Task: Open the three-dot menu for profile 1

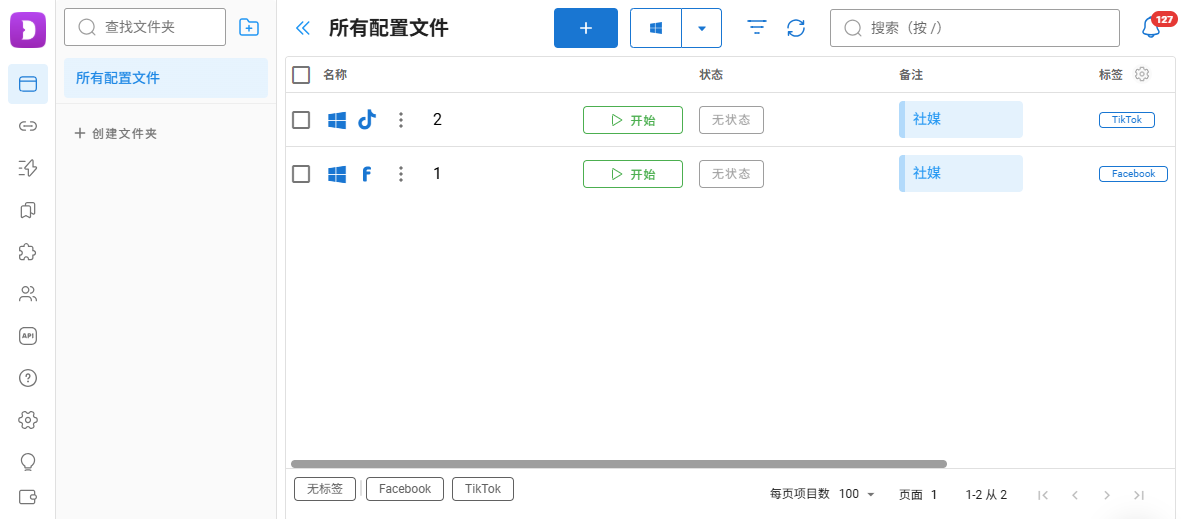Action: [x=401, y=175]
